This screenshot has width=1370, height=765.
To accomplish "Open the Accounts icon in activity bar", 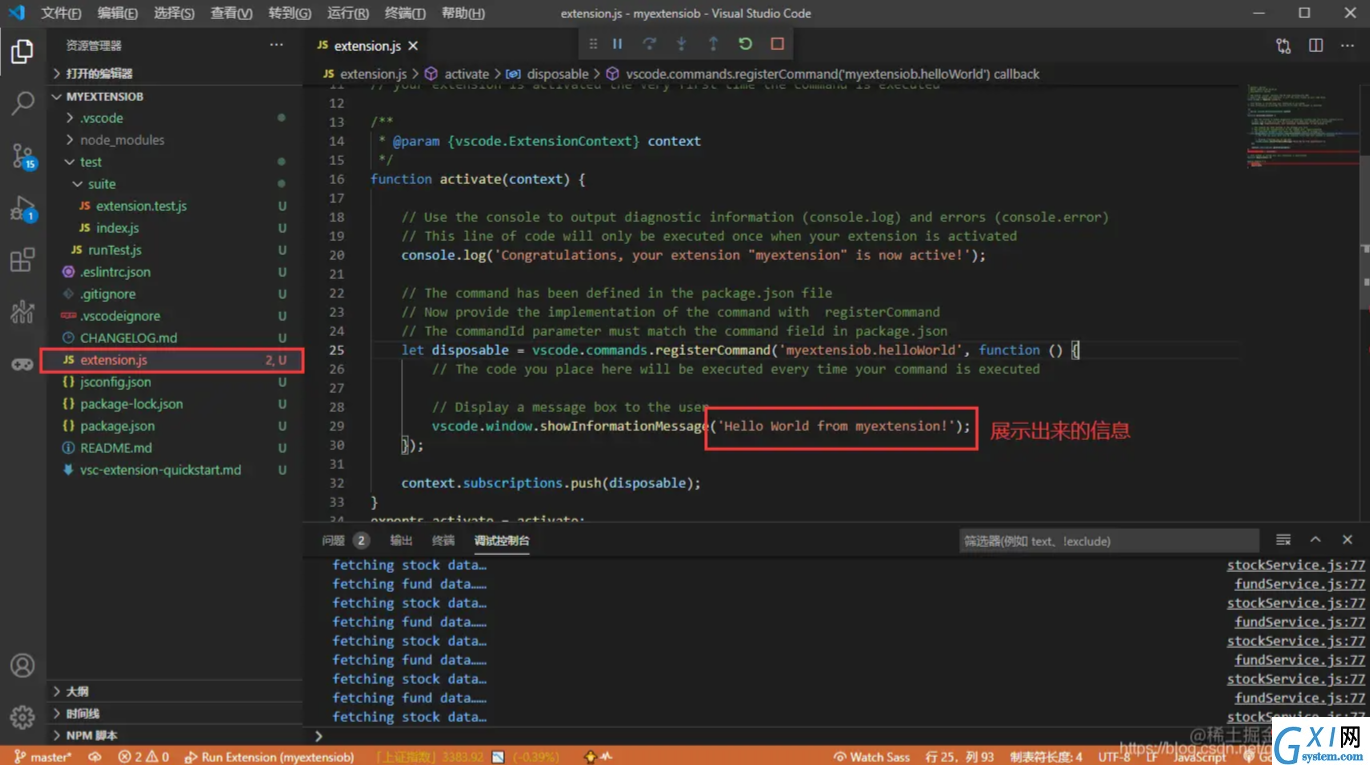I will coord(22,665).
